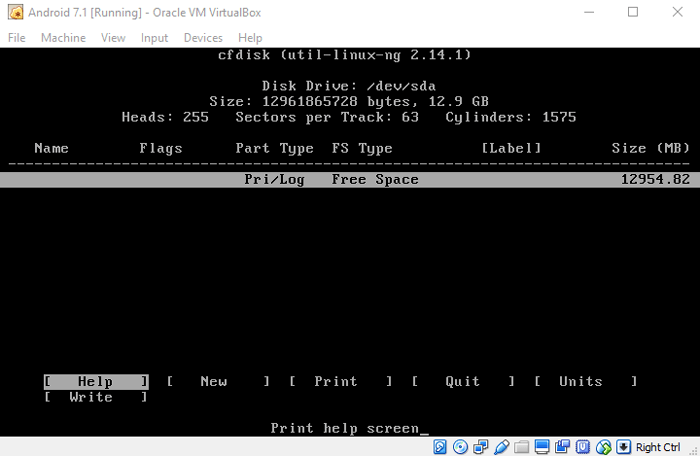
Task: Select the highlighted Help option in cfdisk
Action: coord(96,381)
